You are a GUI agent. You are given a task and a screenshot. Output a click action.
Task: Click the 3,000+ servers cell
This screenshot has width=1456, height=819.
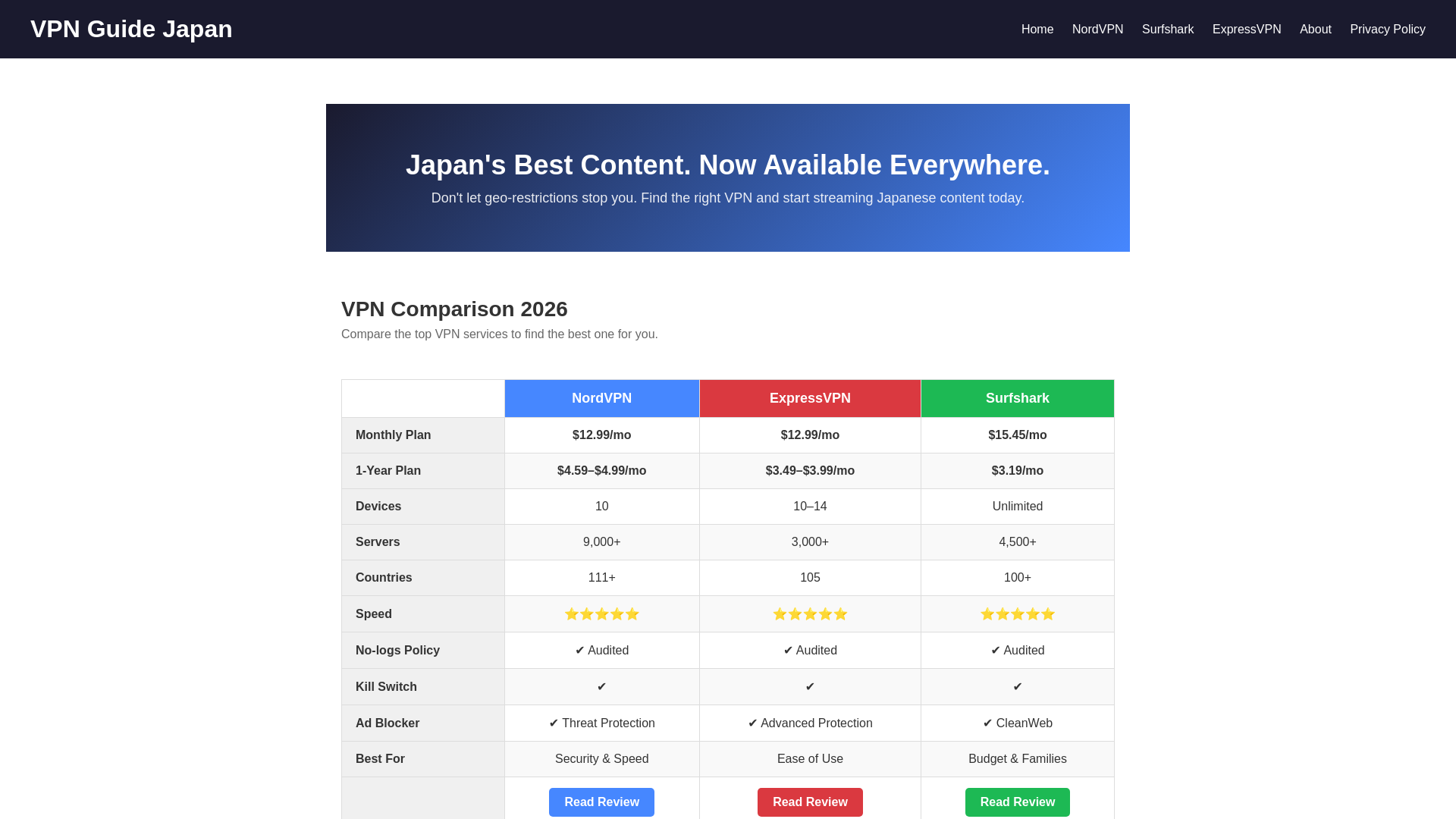(810, 542)
